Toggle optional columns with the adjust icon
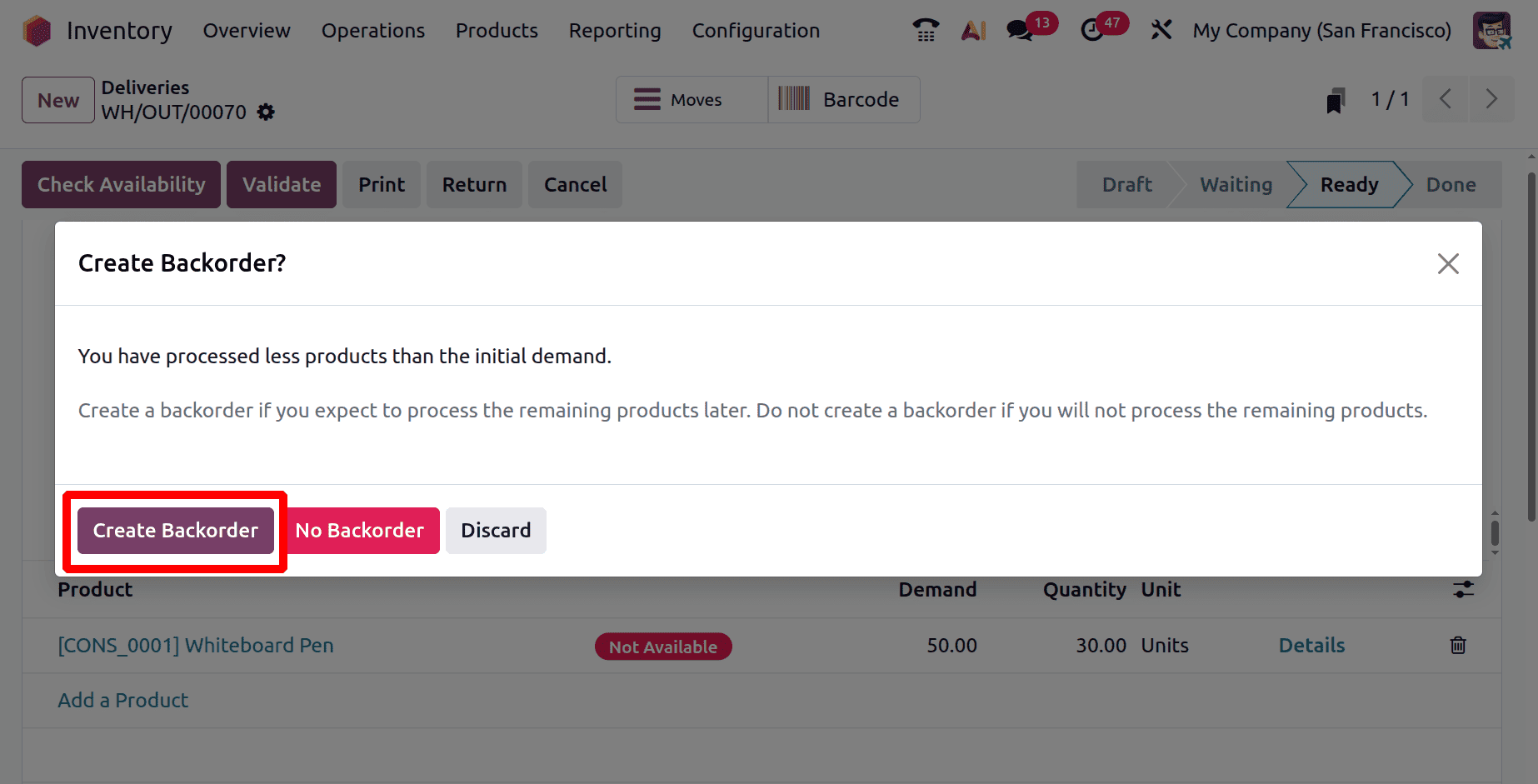 pos(1463,590)
